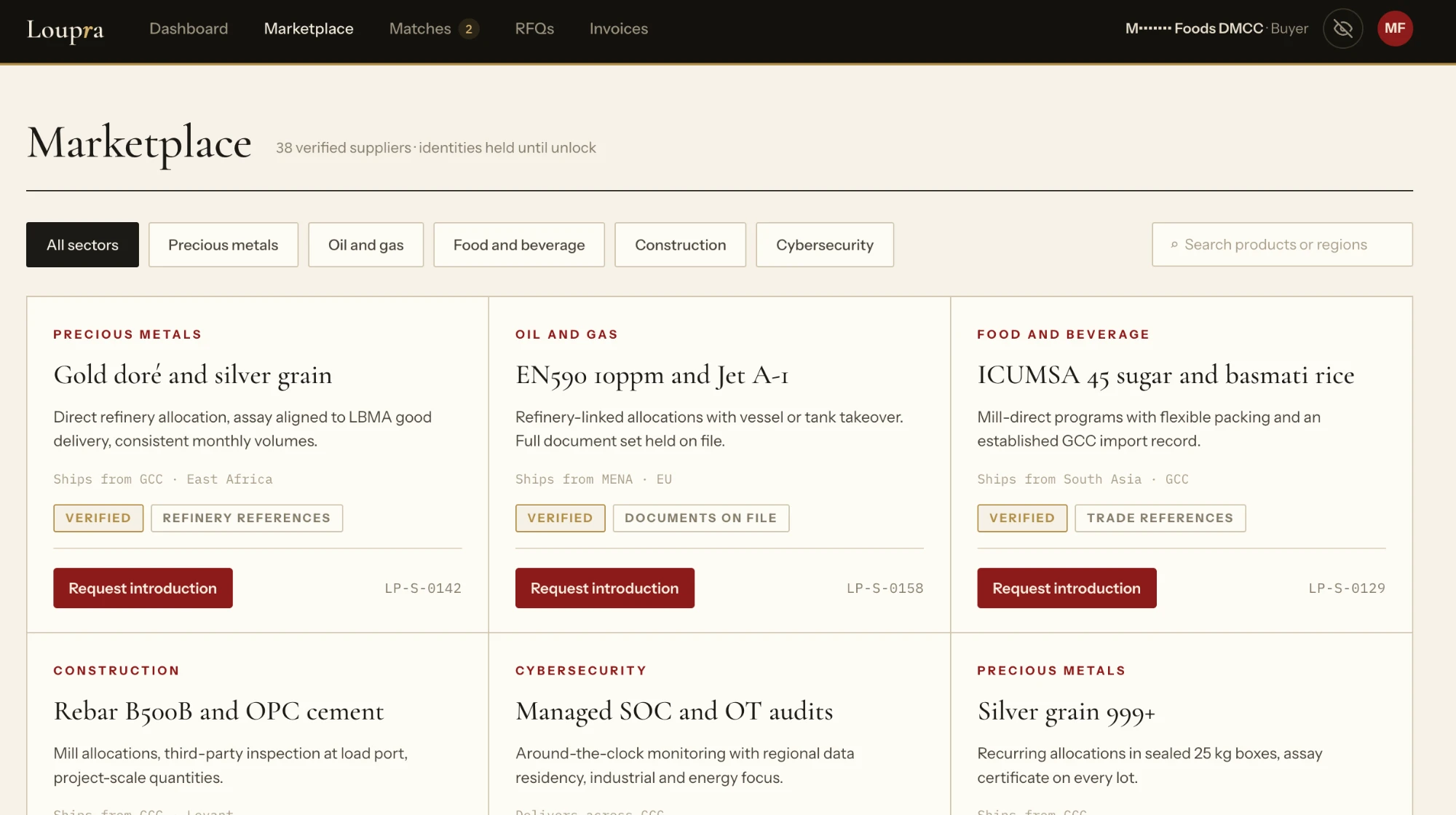Click the Precious Metals label on Gold doré card
Screen dimensions: 1456x815
click(x=127, y=334)
